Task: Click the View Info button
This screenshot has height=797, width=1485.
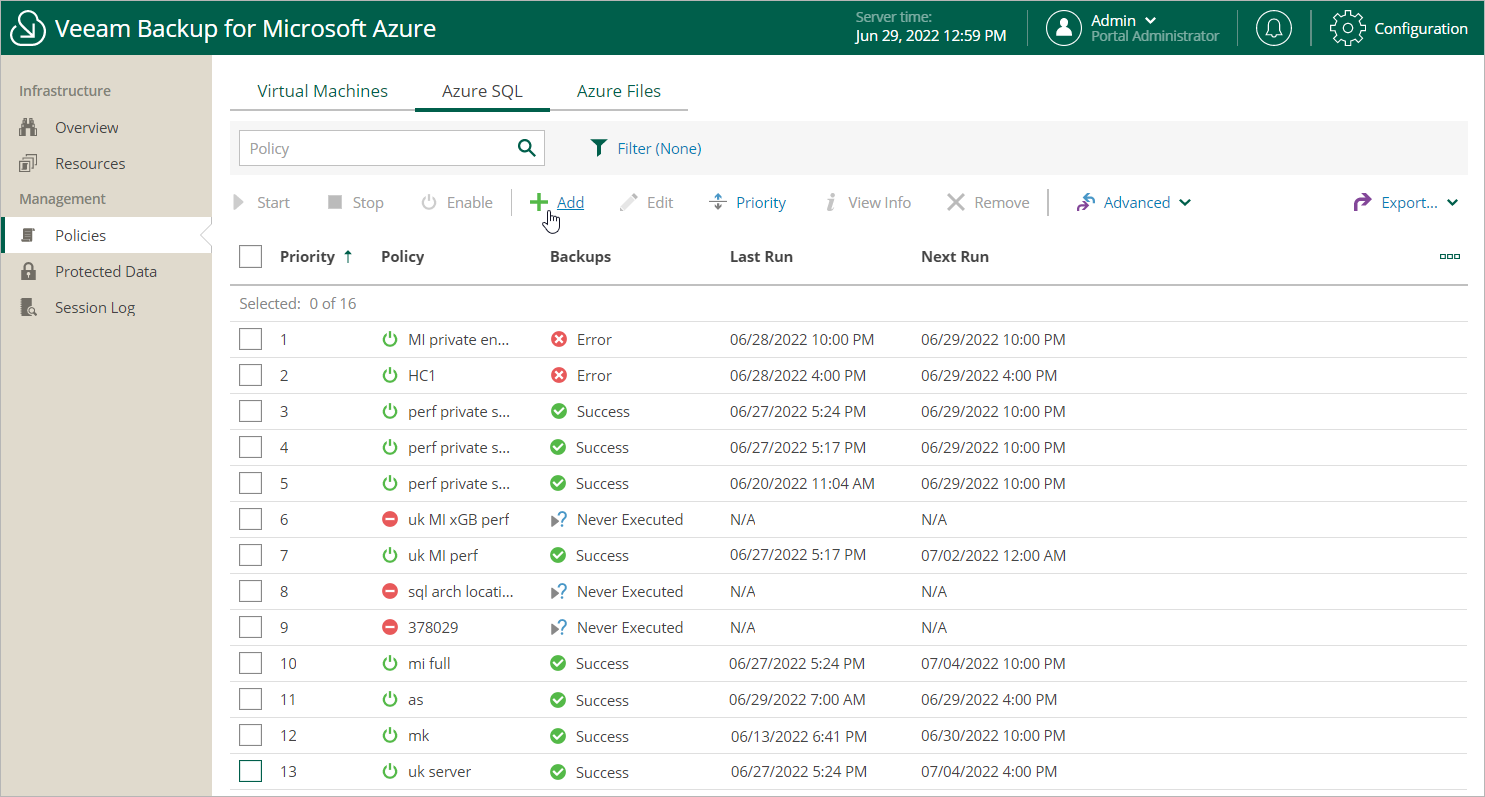Action: click(867, 202)
